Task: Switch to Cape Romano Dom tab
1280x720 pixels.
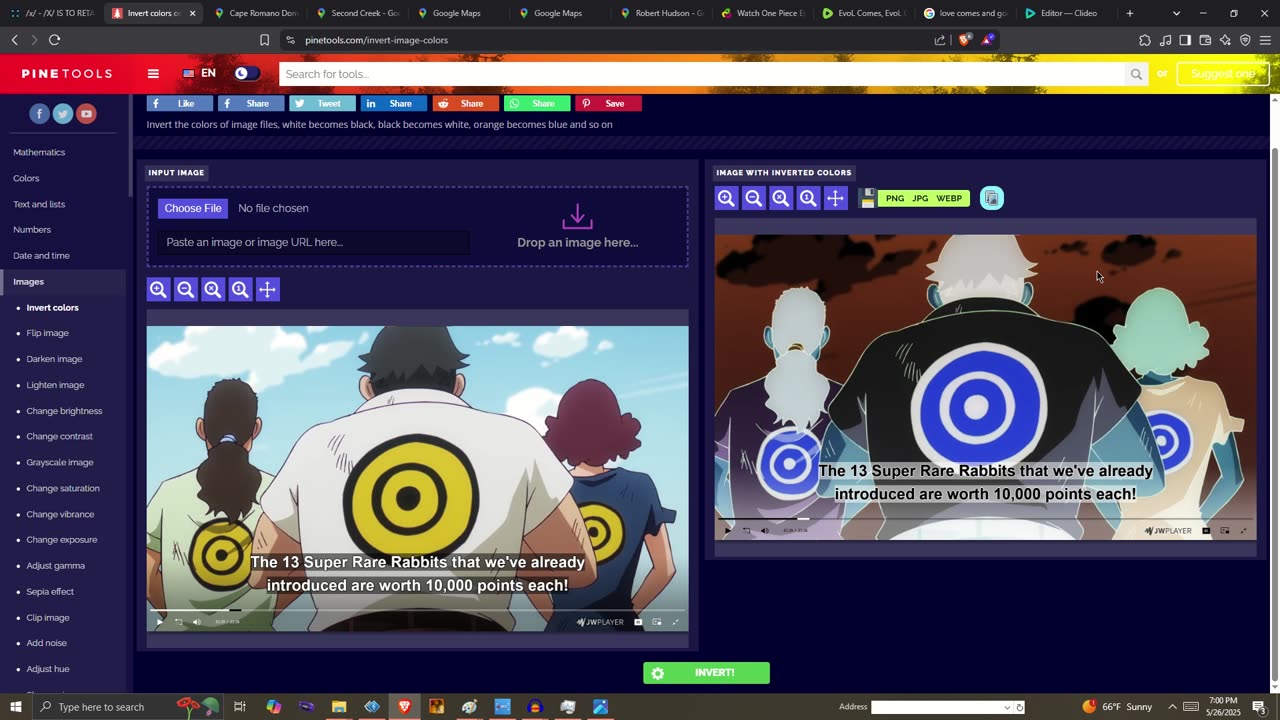Action: (255, 13)
